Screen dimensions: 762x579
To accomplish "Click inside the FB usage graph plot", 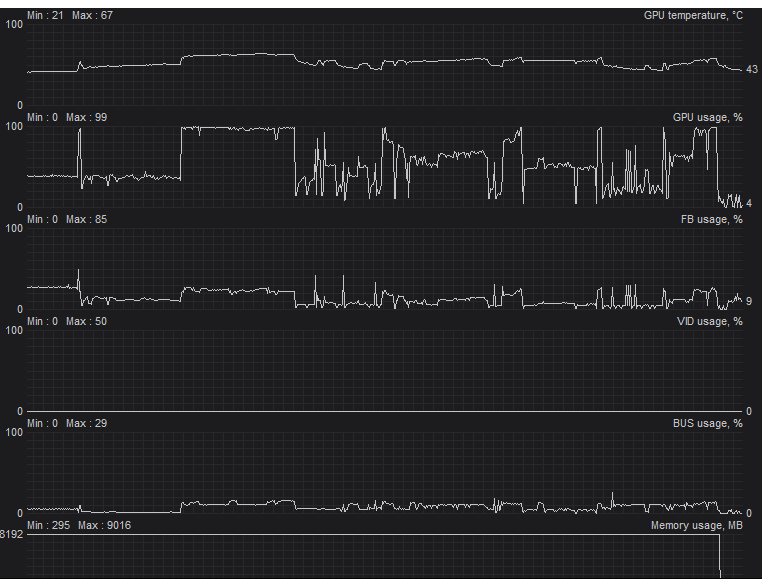I will [x=384, y=269].
